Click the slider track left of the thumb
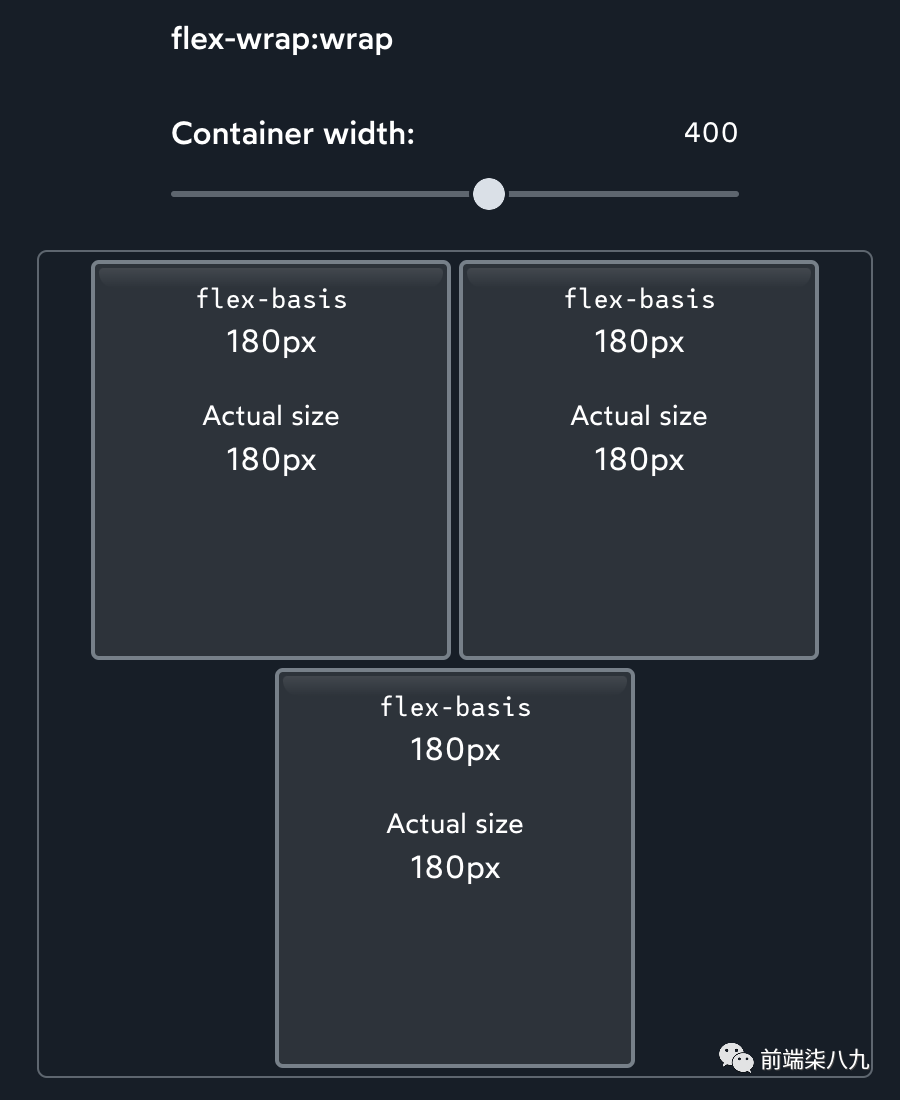Screen dimensions: 900x1100 (321, 194)
